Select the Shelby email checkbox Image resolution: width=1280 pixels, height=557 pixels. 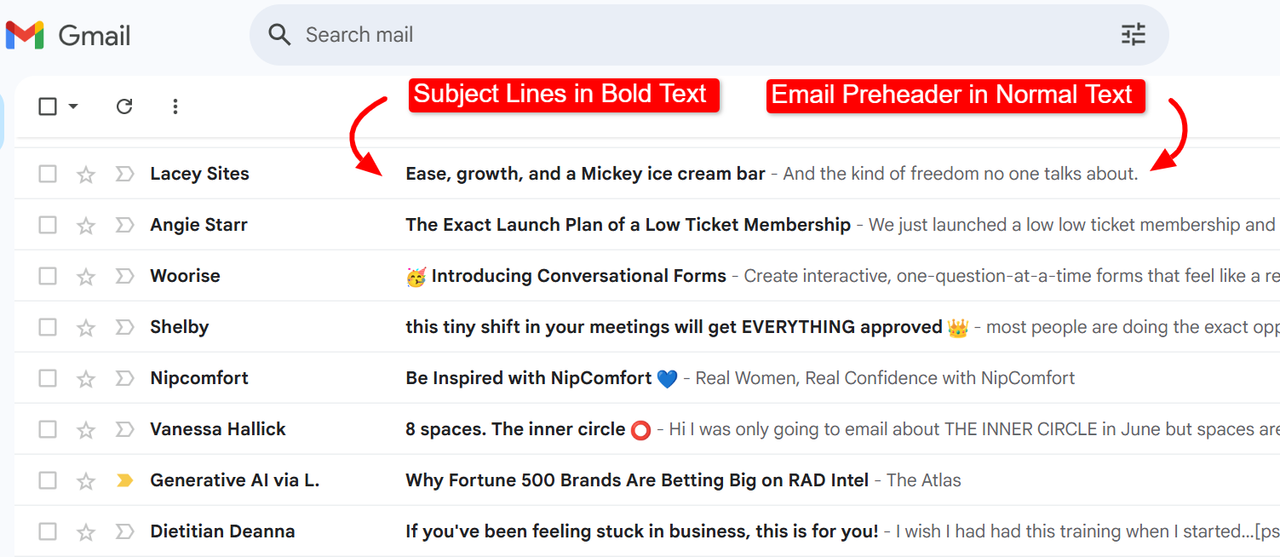[x=47, y=327]
